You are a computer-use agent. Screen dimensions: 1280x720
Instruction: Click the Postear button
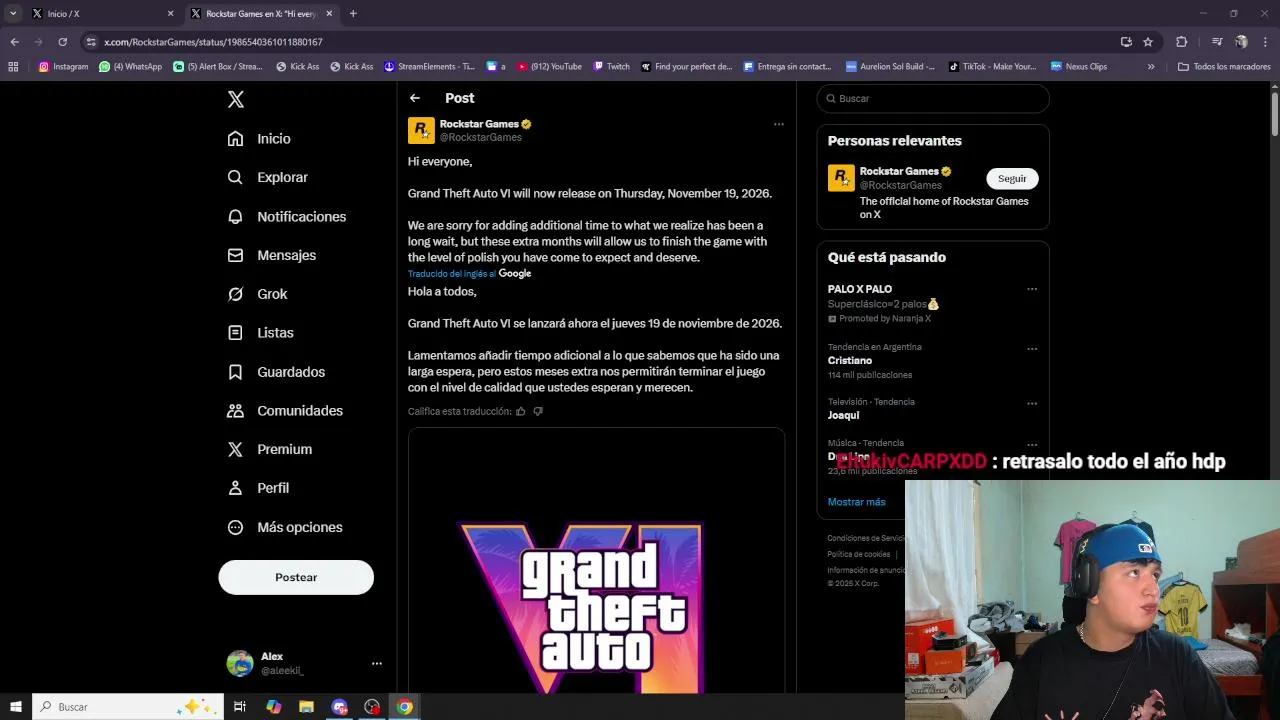[x=296, y=577]
